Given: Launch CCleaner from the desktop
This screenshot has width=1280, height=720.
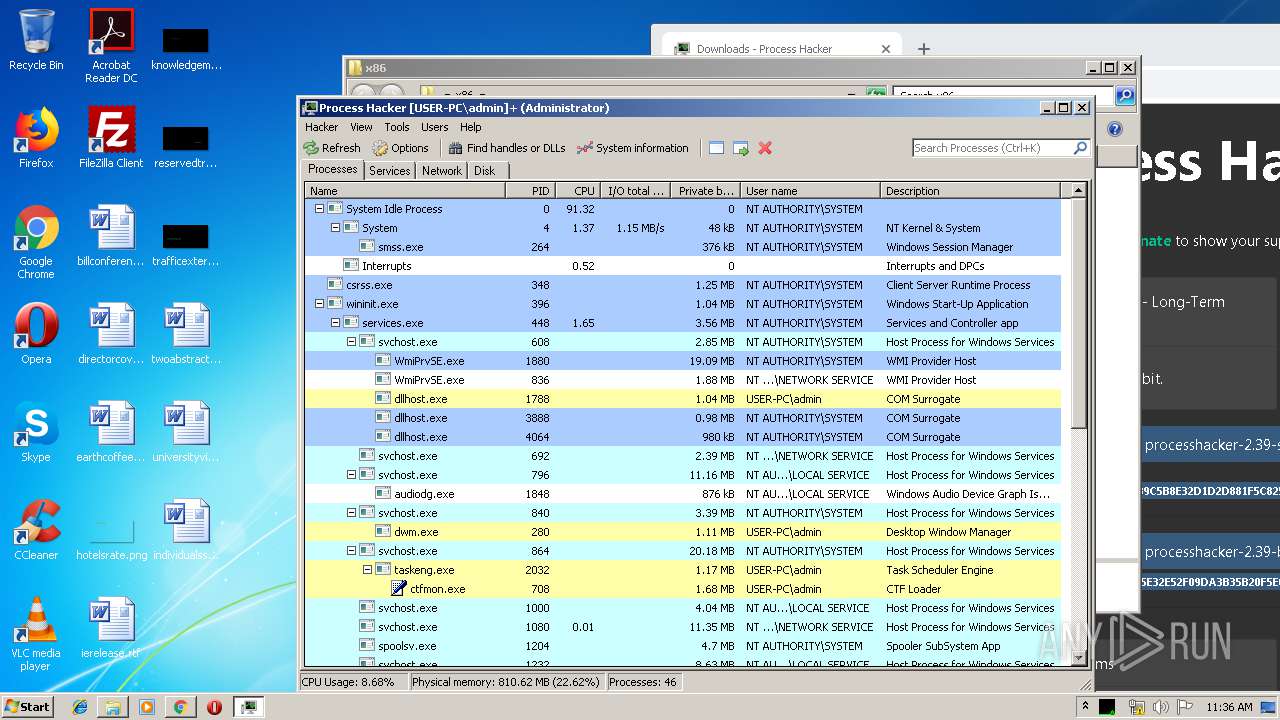Looking at the screenshot, I should pos(36,530).
